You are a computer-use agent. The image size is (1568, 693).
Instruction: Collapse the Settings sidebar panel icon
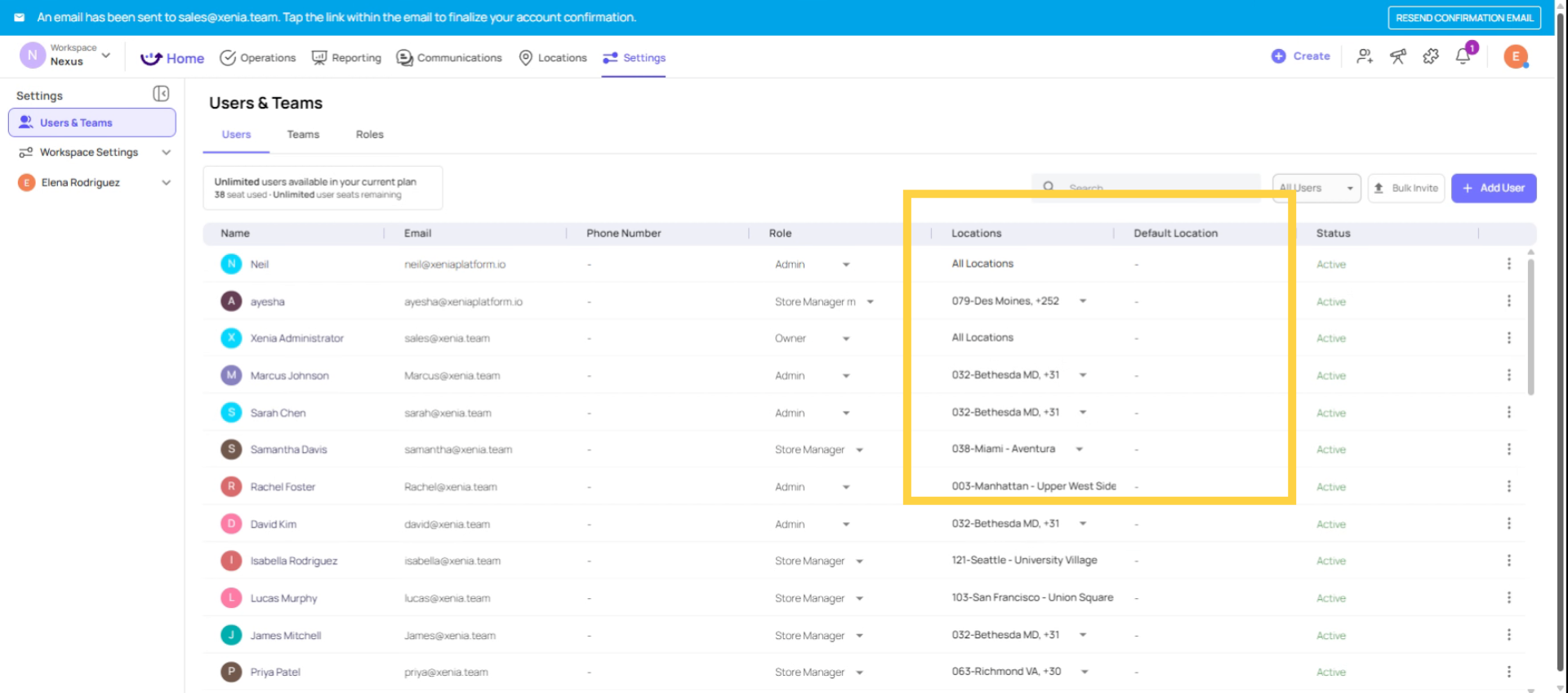tap(161, 94)
